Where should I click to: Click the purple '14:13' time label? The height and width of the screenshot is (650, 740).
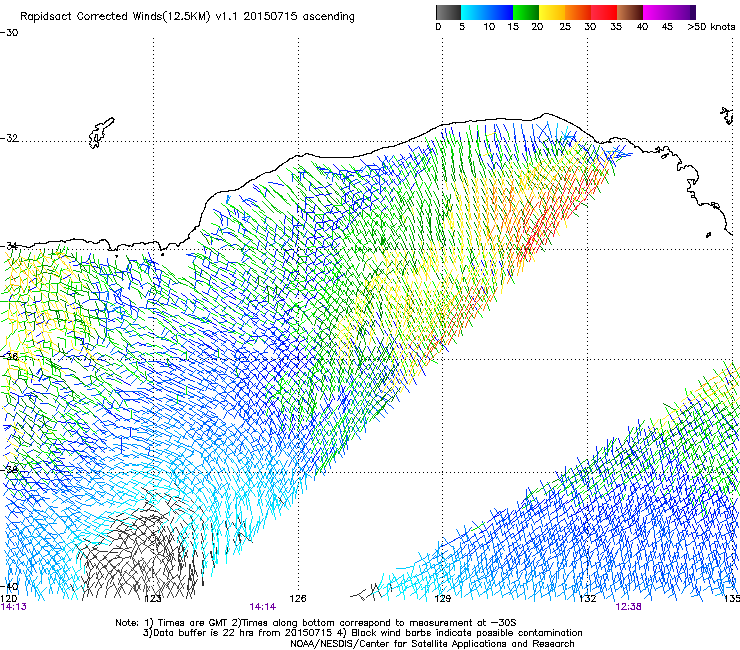click(13, 606)
